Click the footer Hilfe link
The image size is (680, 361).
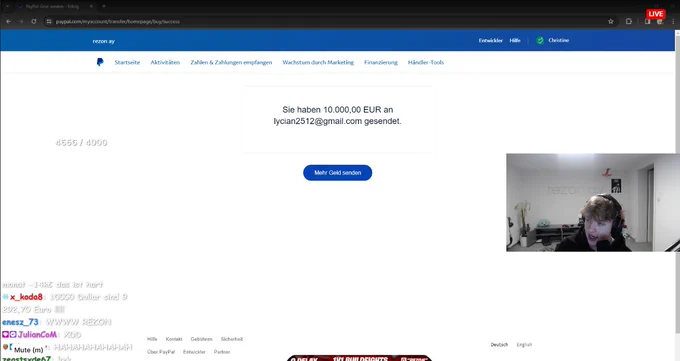pos(152,339)
